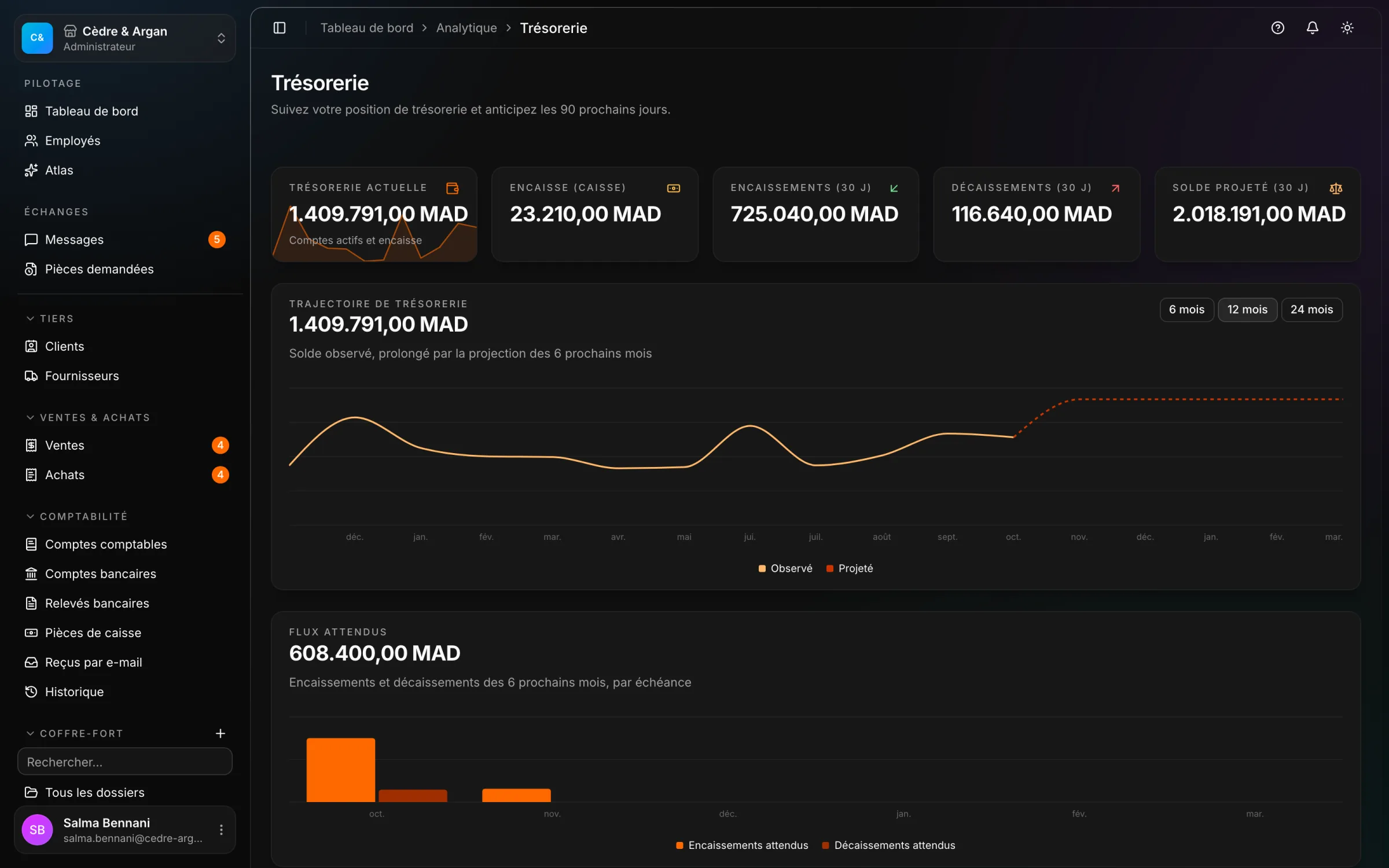Collapse the VENTES & ACHATS section

[x=88, y=417]
